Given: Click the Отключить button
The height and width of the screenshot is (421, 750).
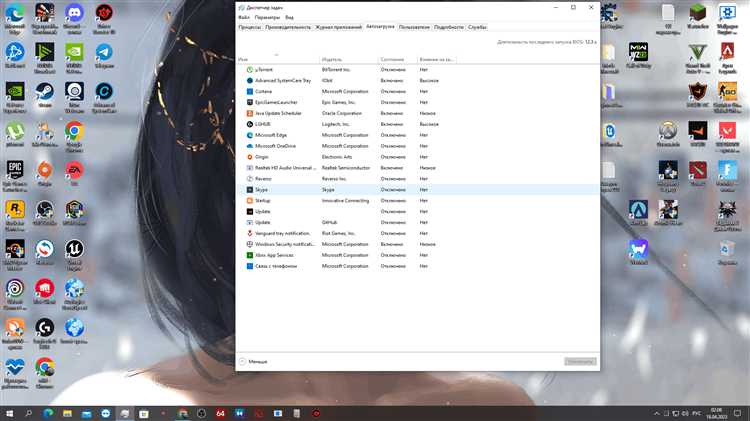Looking at the screenshot, I should point(579,361).
